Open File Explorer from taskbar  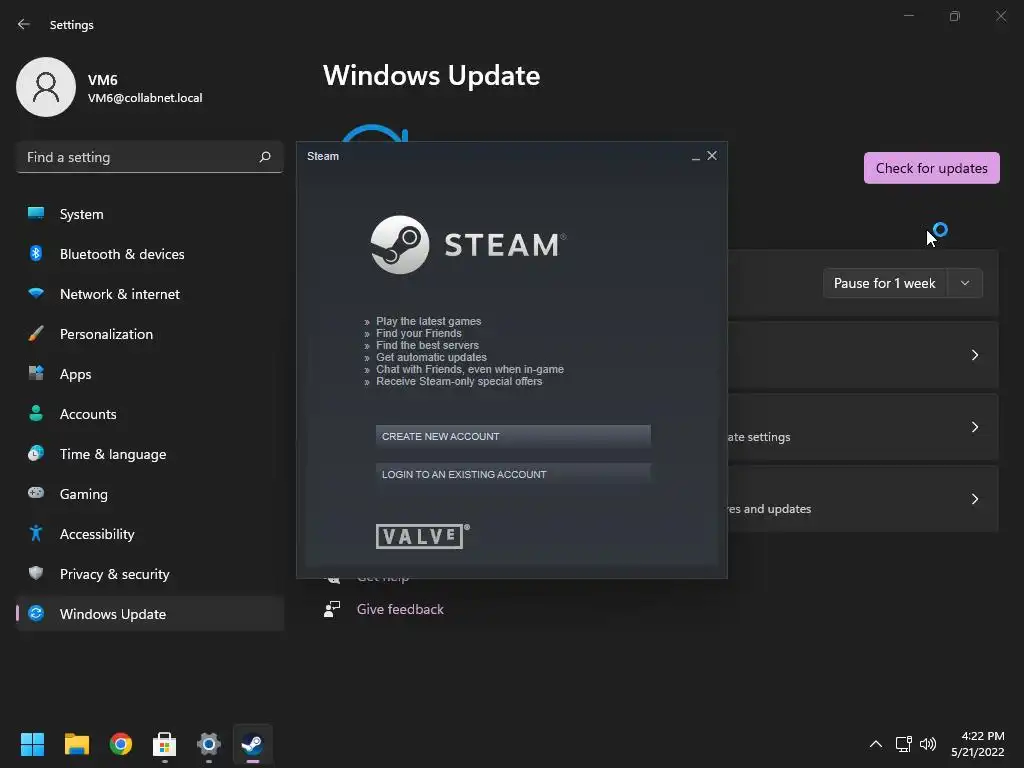click(76, 744)
